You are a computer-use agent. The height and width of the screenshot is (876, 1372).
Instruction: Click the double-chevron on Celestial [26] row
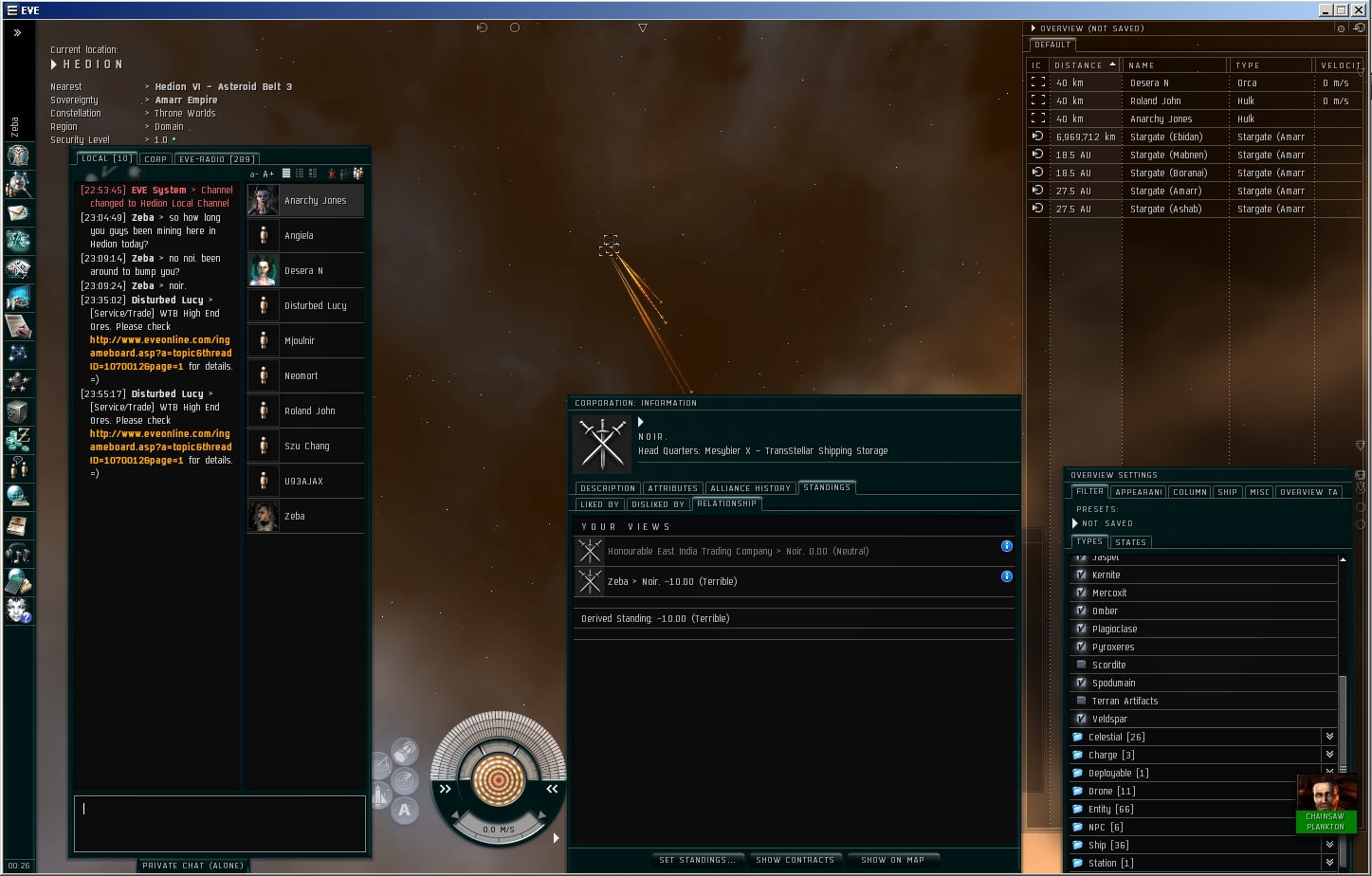(1329, 737)
